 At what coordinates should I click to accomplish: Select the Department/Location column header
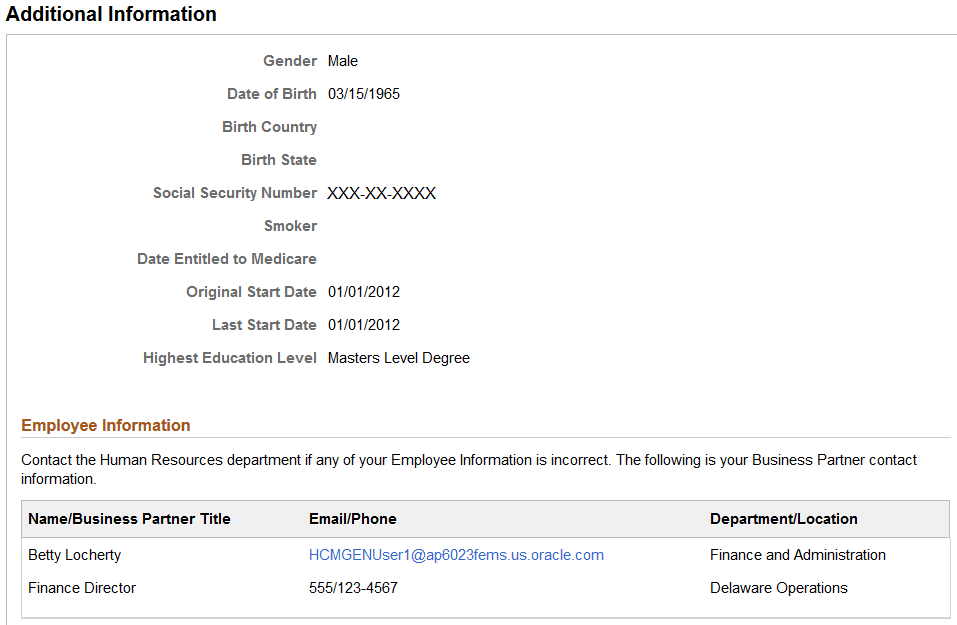[x=783, y=519]
